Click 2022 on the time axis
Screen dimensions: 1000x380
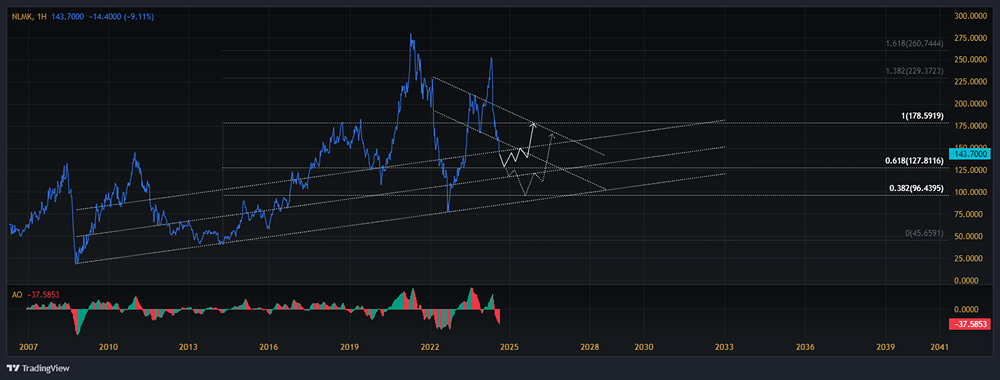coord(430,347)
